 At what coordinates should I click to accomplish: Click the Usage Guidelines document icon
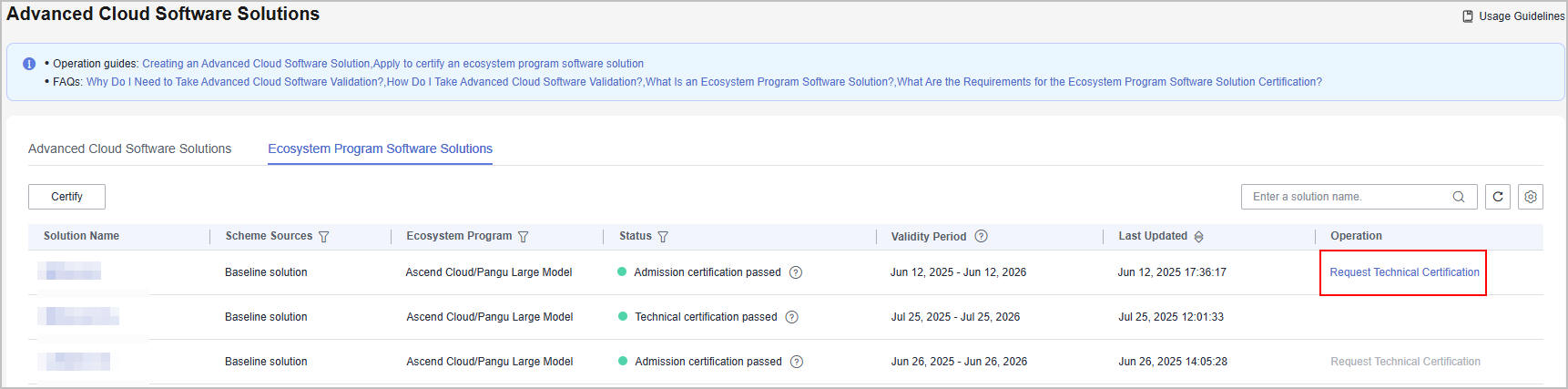[1468, 16]
